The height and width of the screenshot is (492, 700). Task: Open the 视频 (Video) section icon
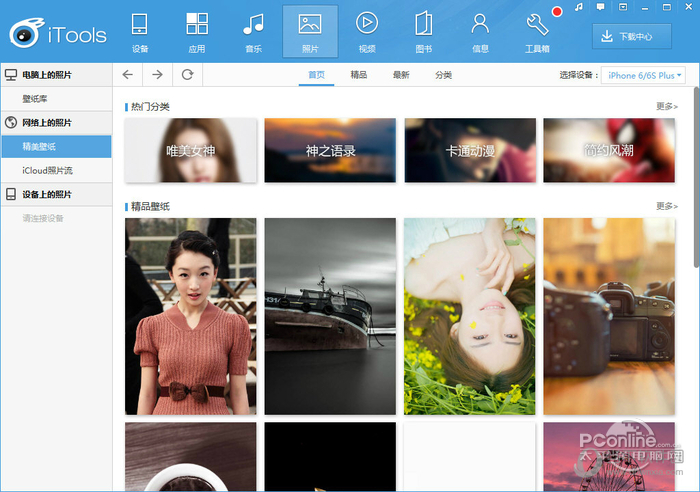(367, 29)
